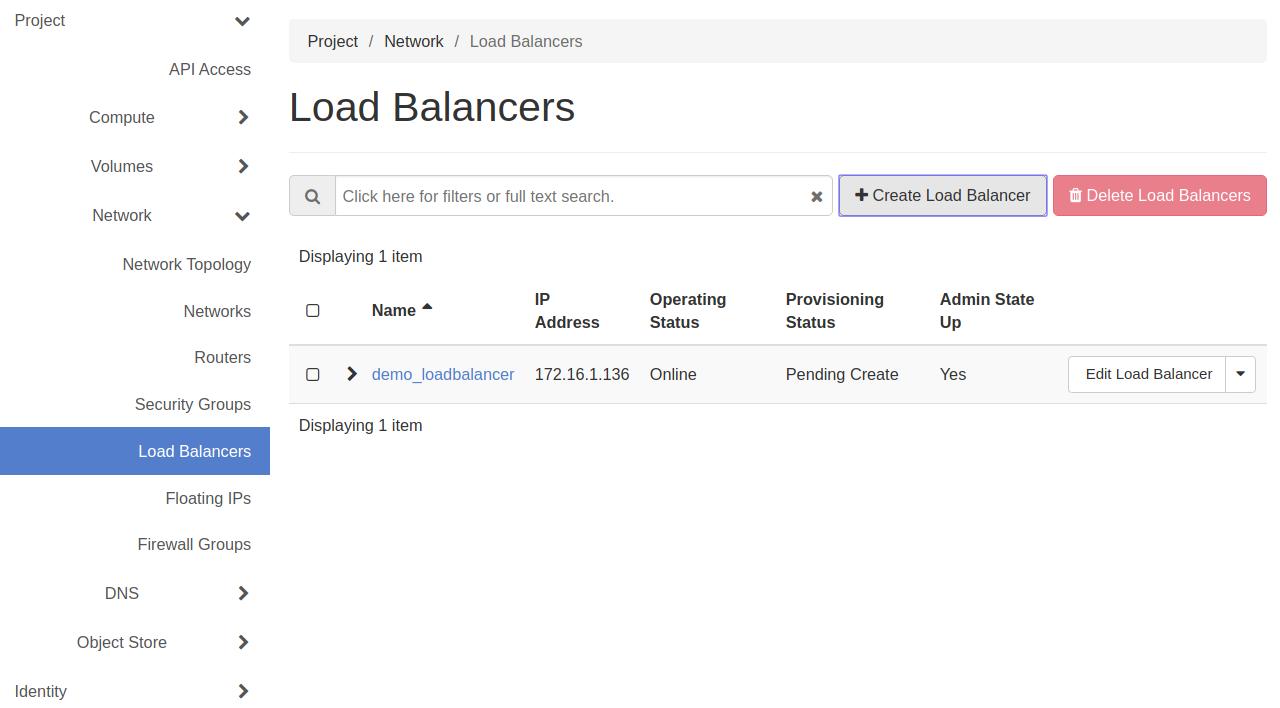Expand the DNS section chevron

point(243,594)
